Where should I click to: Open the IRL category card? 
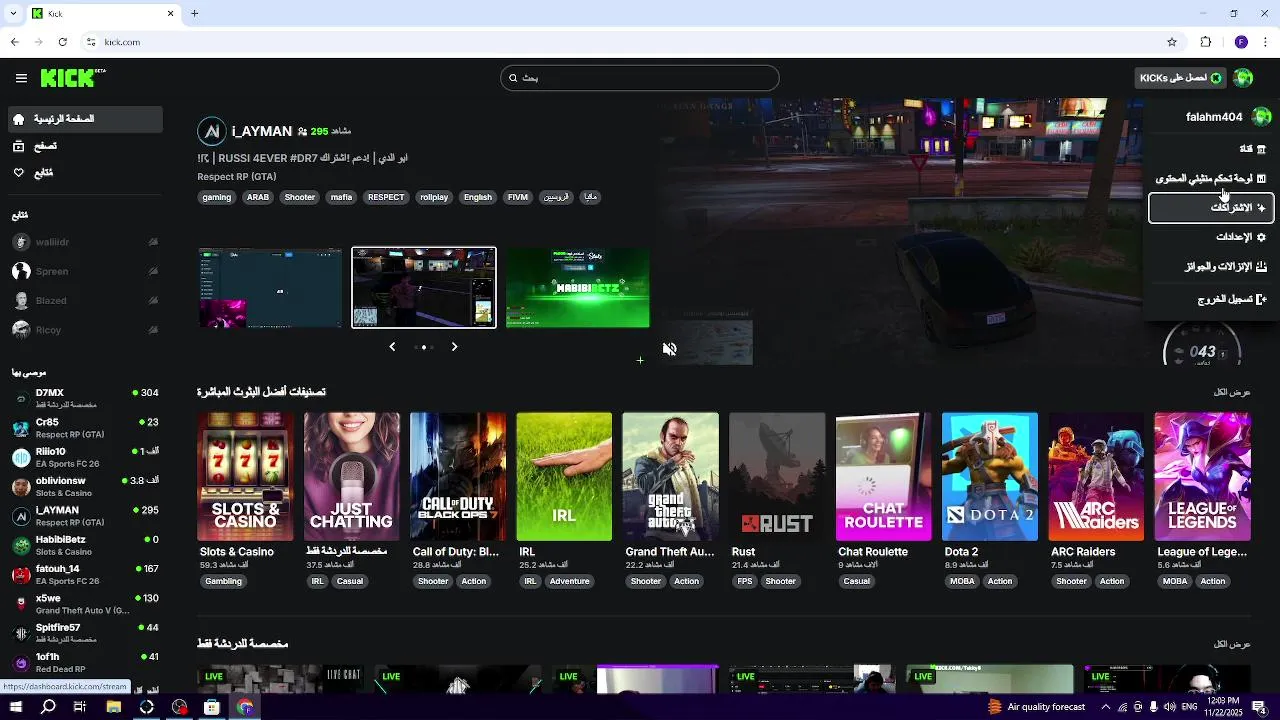(564, 477)
